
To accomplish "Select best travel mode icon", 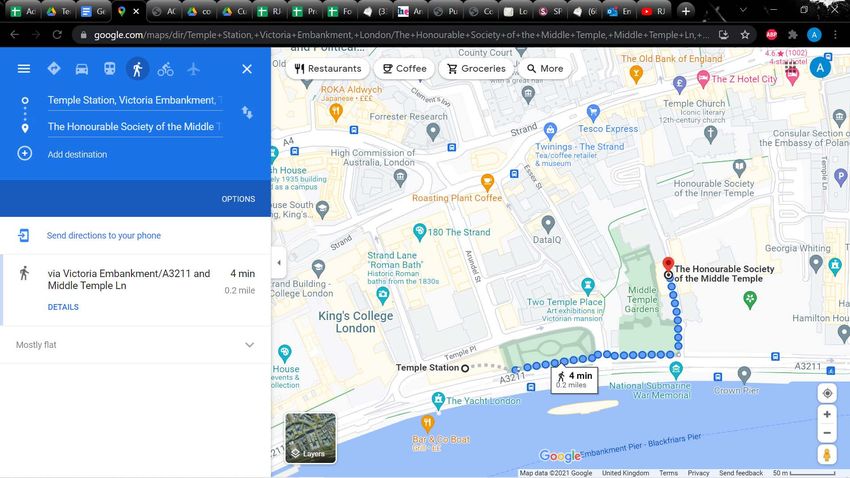I will point(54,69).
